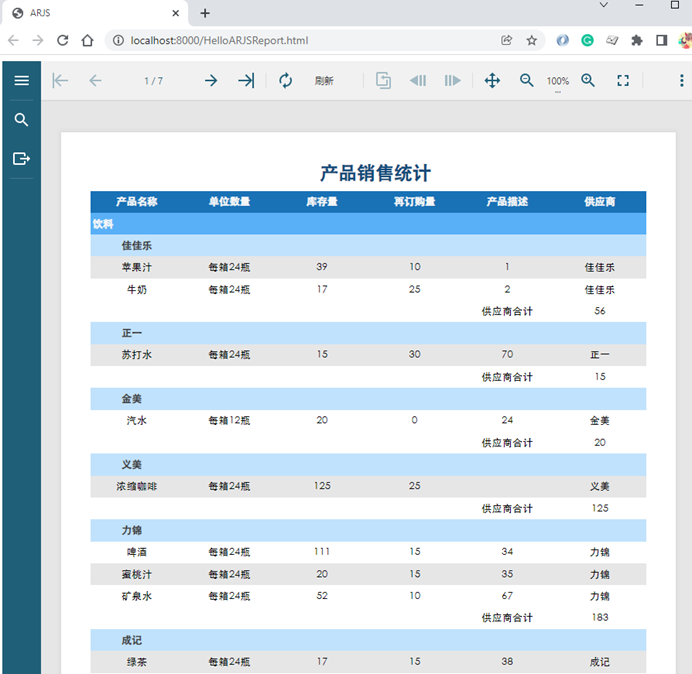Click the 产品描述 column header
Screen dimensions: 692x674
click(507, 202)
